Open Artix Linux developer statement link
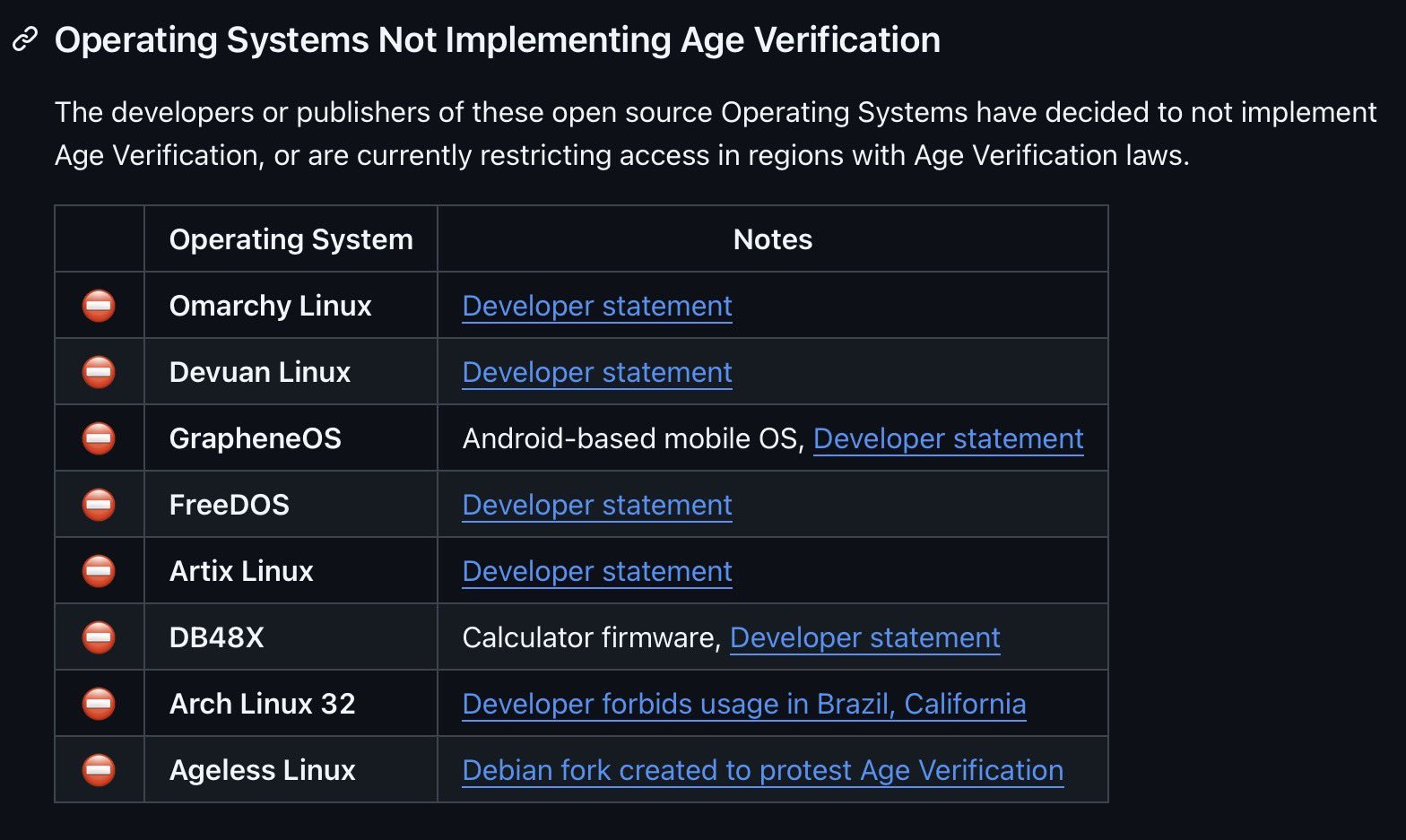The height and width of the screenshot is (840, 1406). (x=597, y=572)
